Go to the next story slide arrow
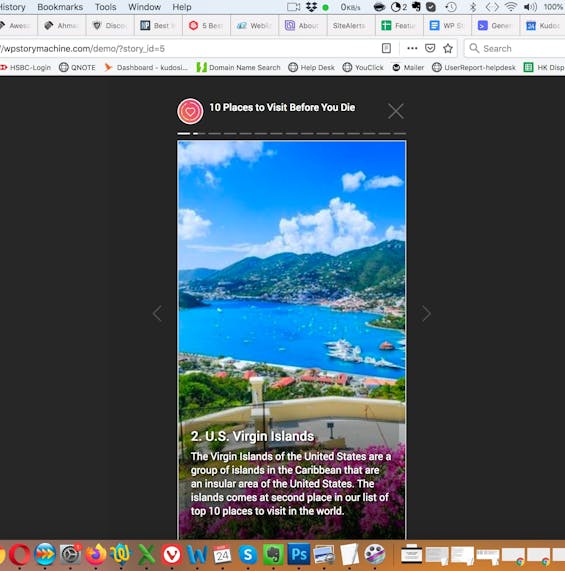 (x=426, y=314)
